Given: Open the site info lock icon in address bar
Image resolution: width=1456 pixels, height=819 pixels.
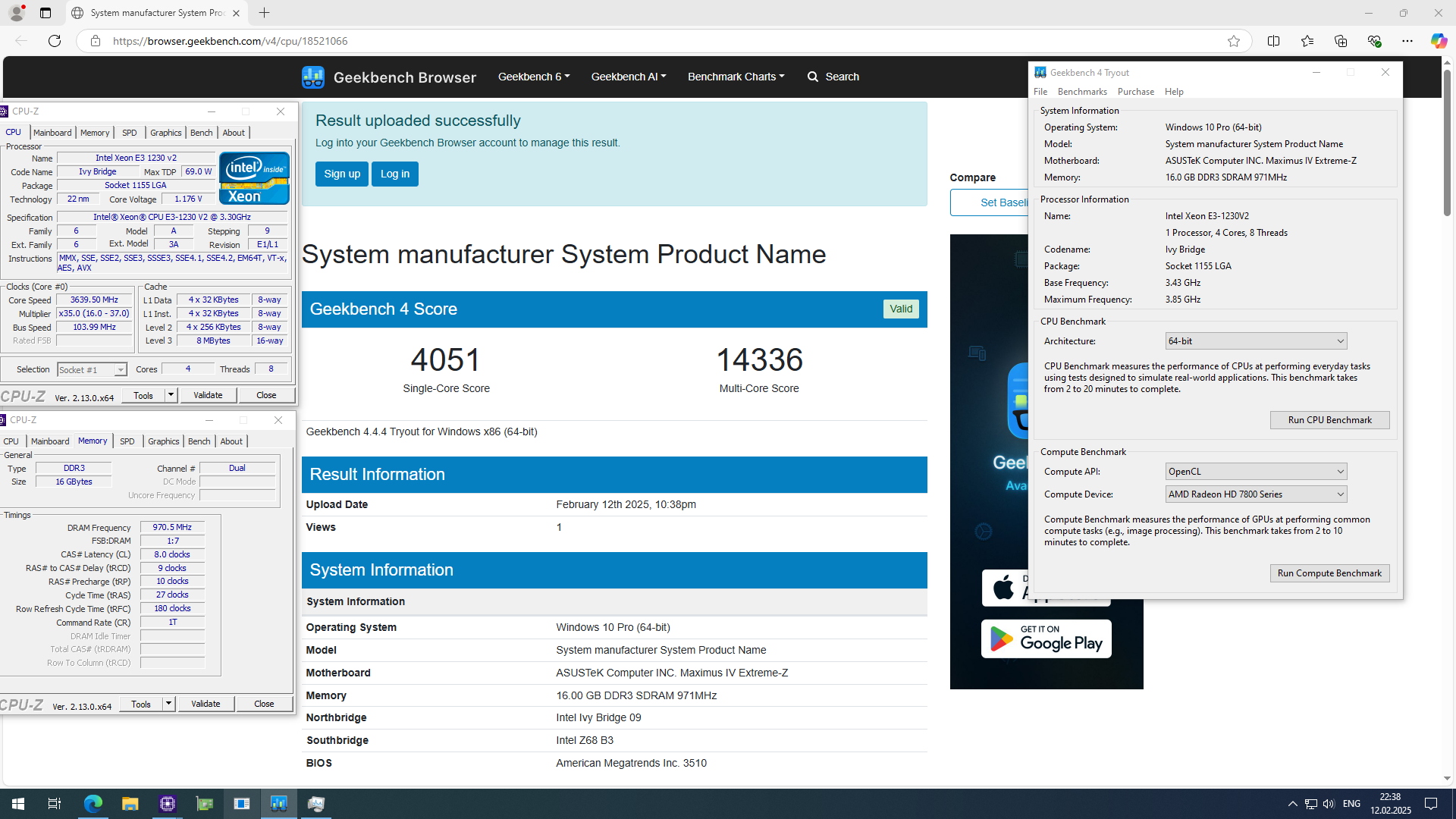Looking at the screenshot, I should coord(95,41).
